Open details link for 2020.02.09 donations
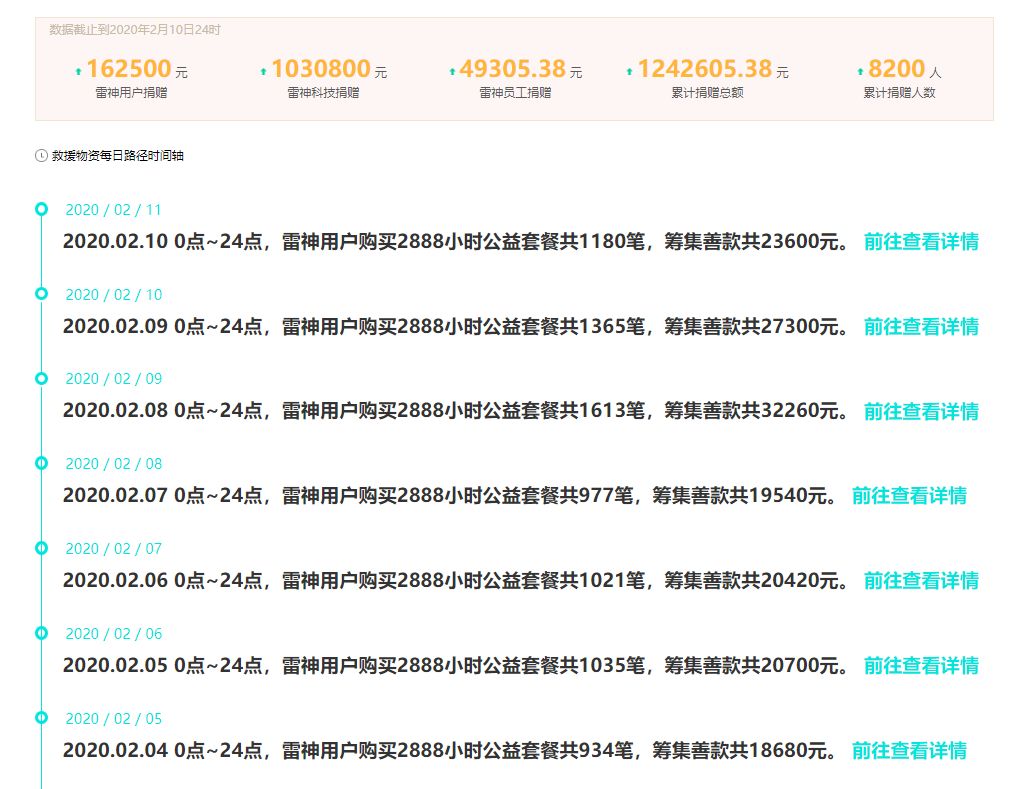The height and width of the screenshot is (789, 1021). (x=921, y=326)
